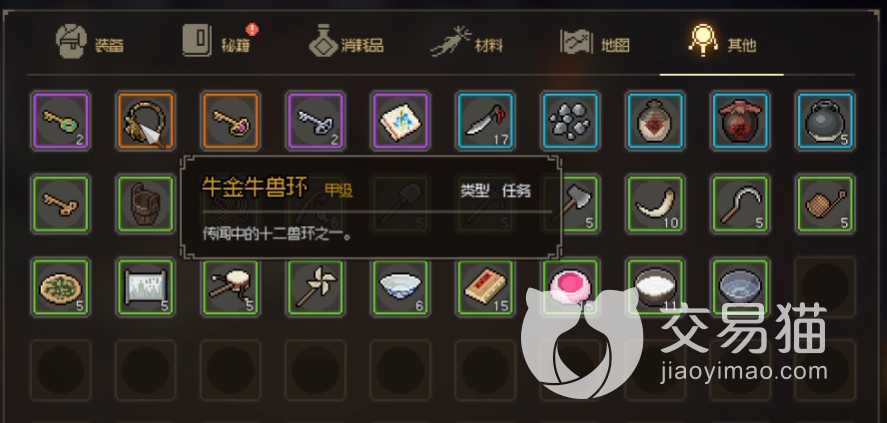This screenshot has width=887, height=423.
Task: Select the blue-white porcelain bowl
Action: 401,287
